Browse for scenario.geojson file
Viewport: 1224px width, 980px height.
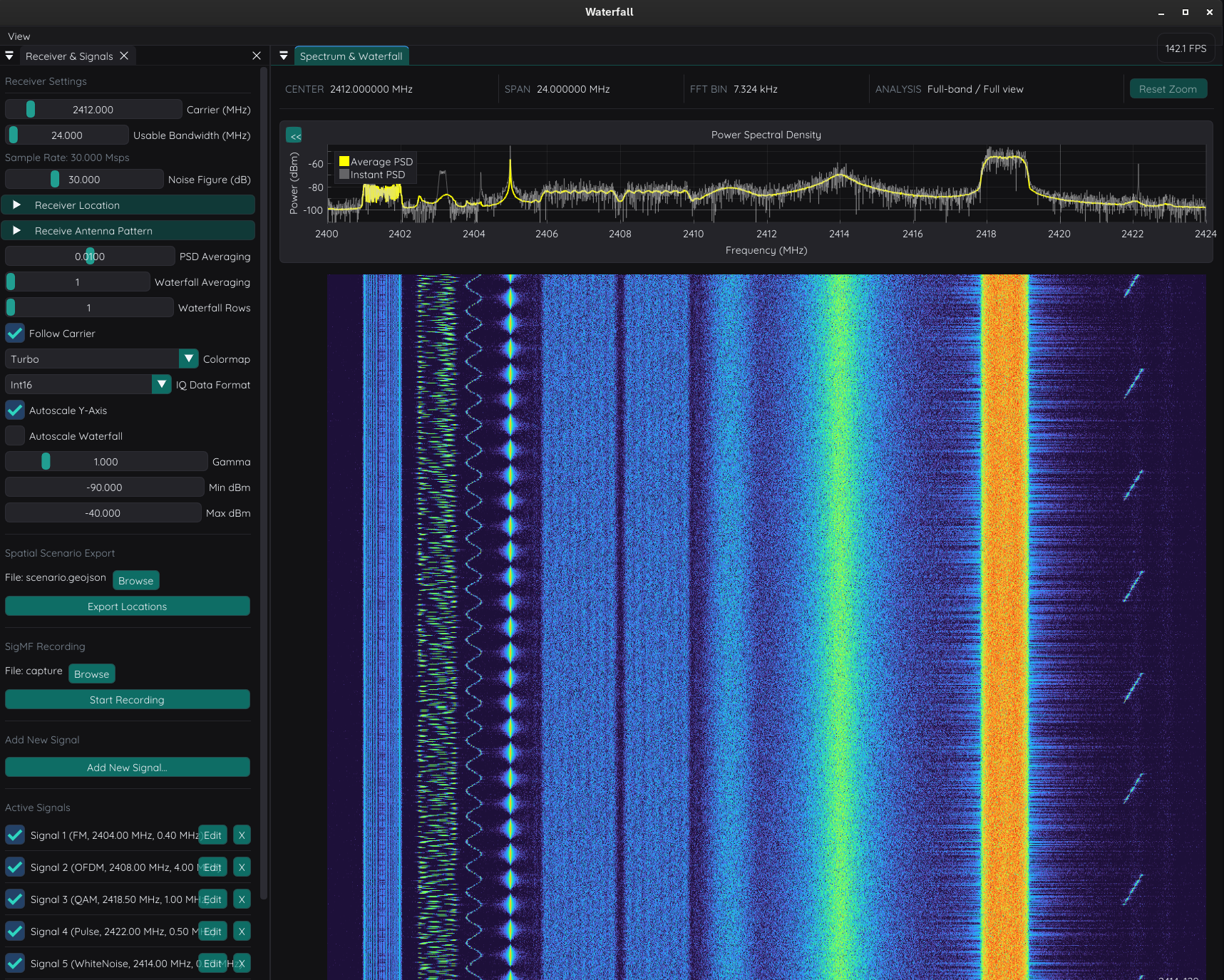(135, 581)
